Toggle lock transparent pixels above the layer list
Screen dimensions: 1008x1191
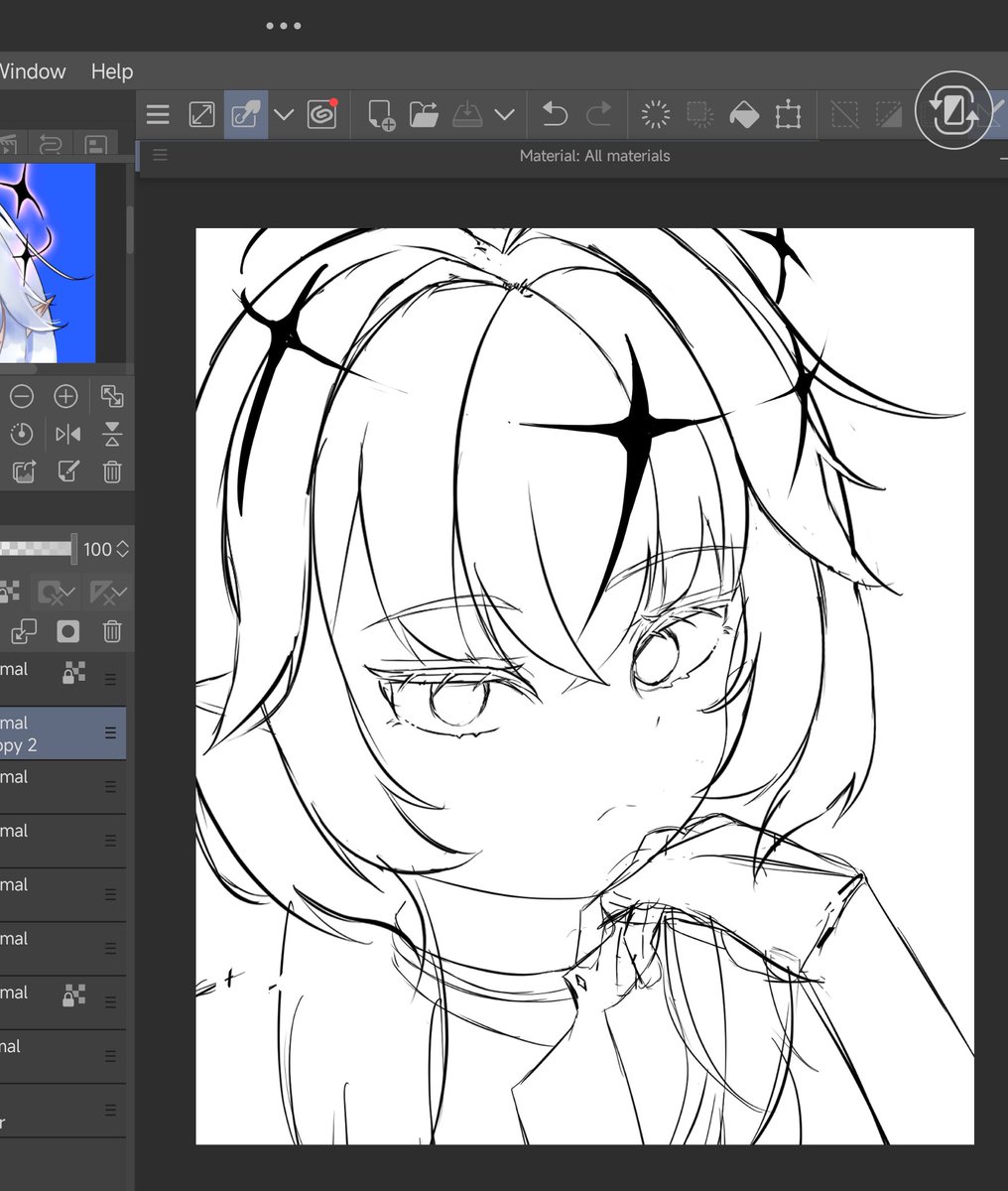[9, 594]
